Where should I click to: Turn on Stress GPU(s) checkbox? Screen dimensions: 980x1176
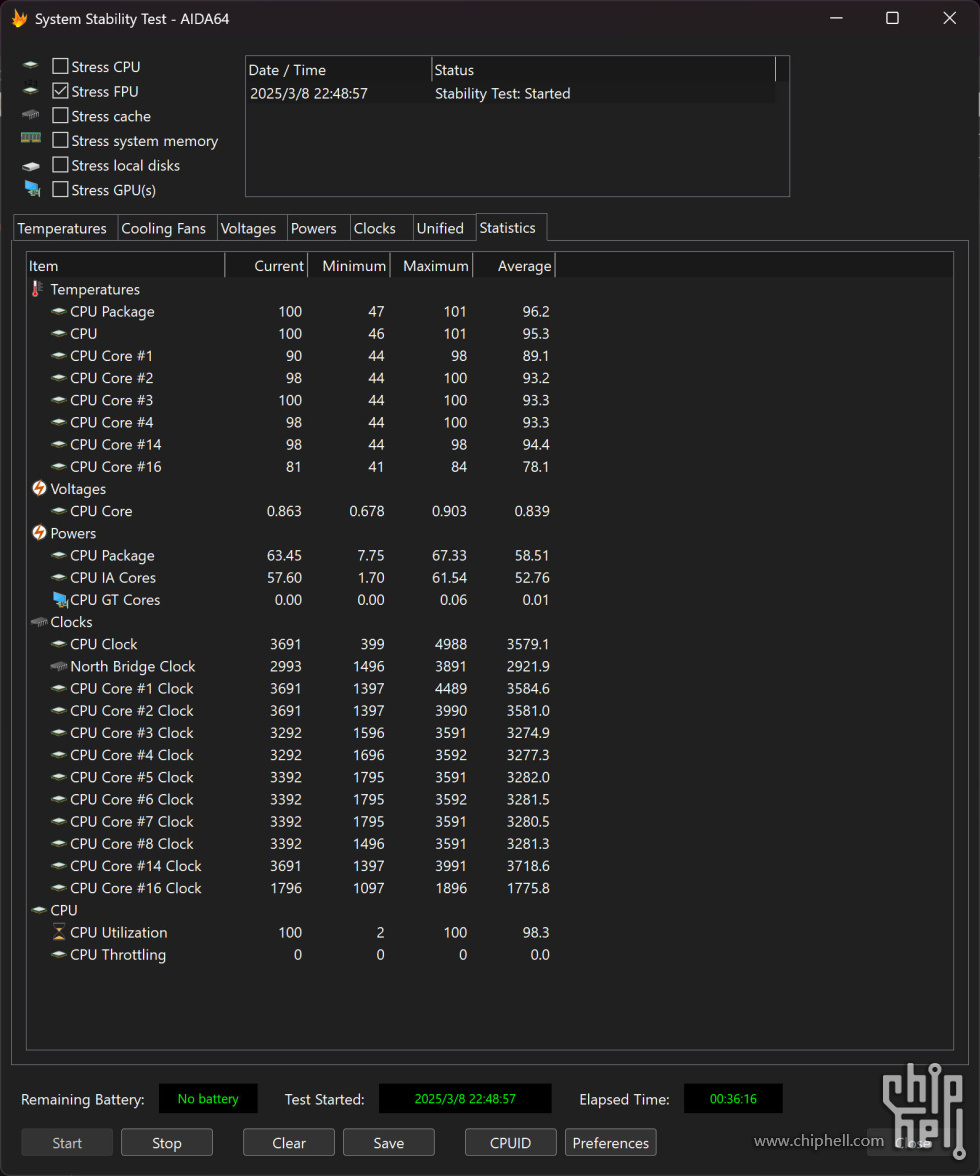60,190
